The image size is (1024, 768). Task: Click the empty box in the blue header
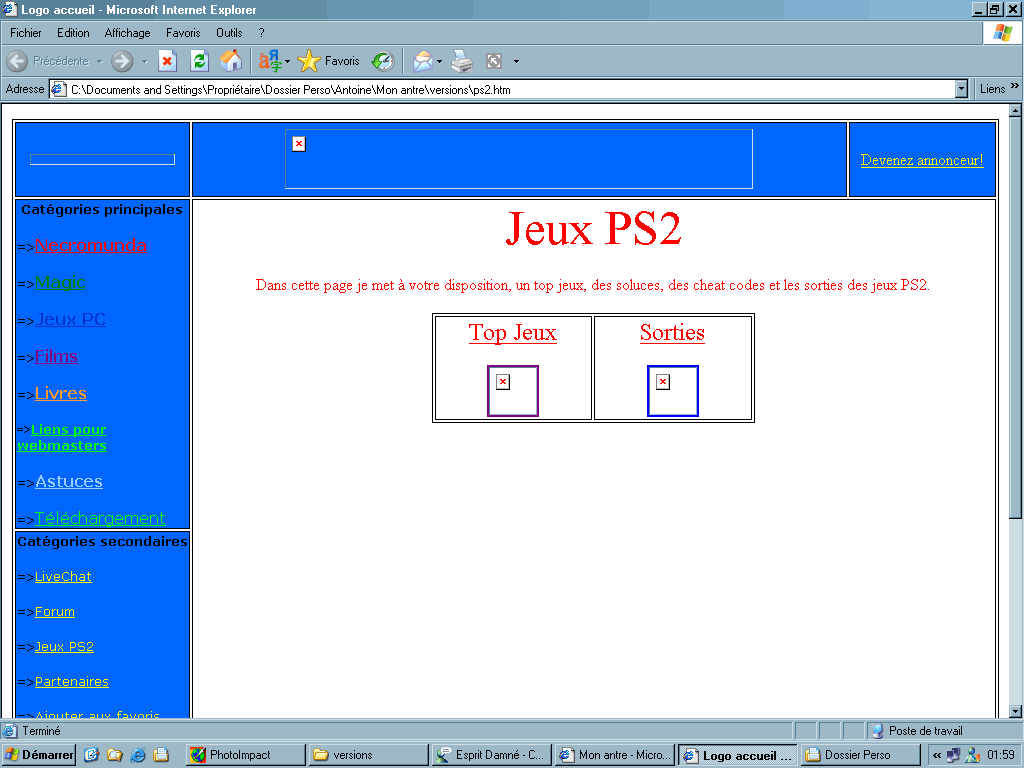103,159
